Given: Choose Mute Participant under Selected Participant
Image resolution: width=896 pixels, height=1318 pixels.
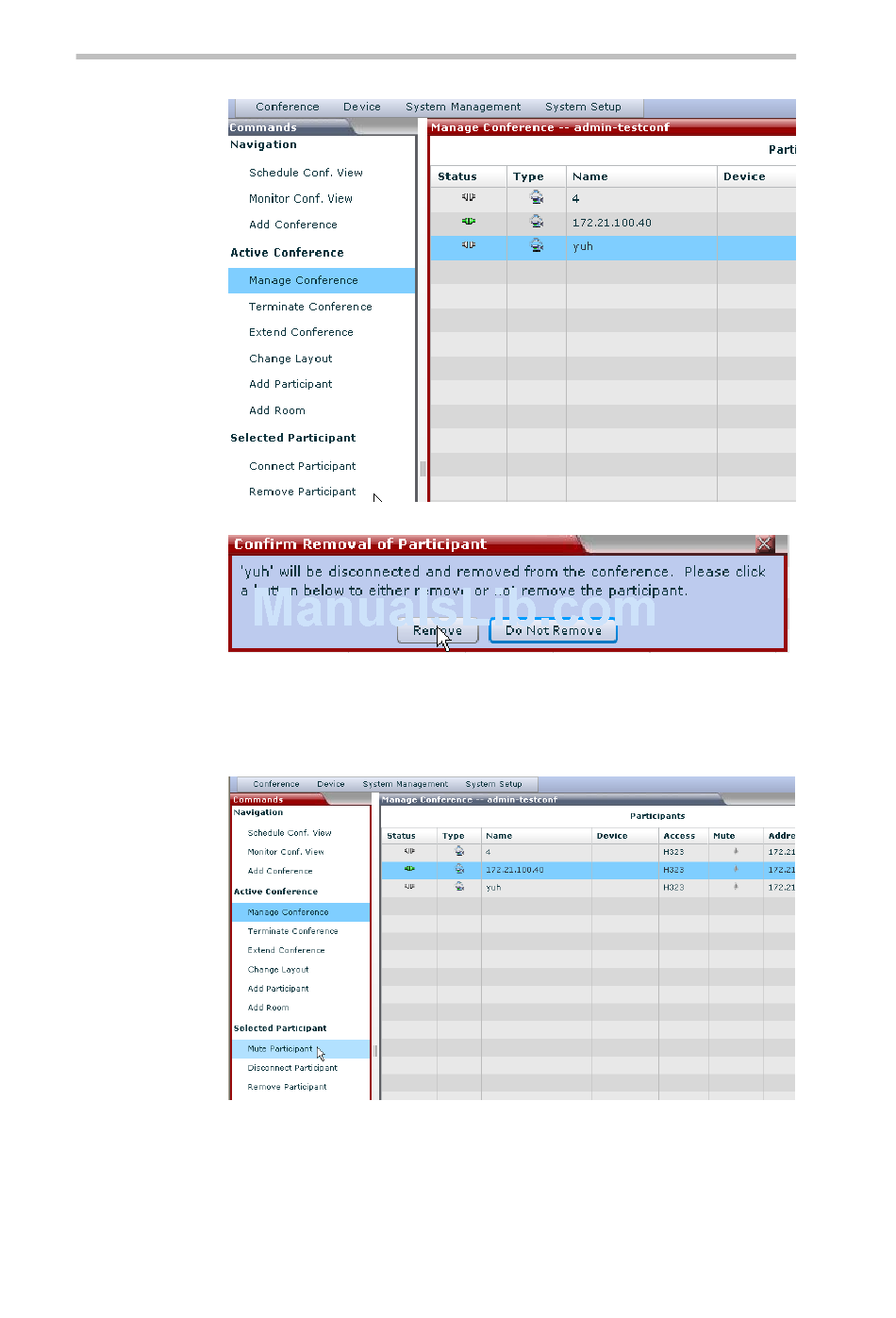Looking at the screenshot, I should coord(280,1049).
